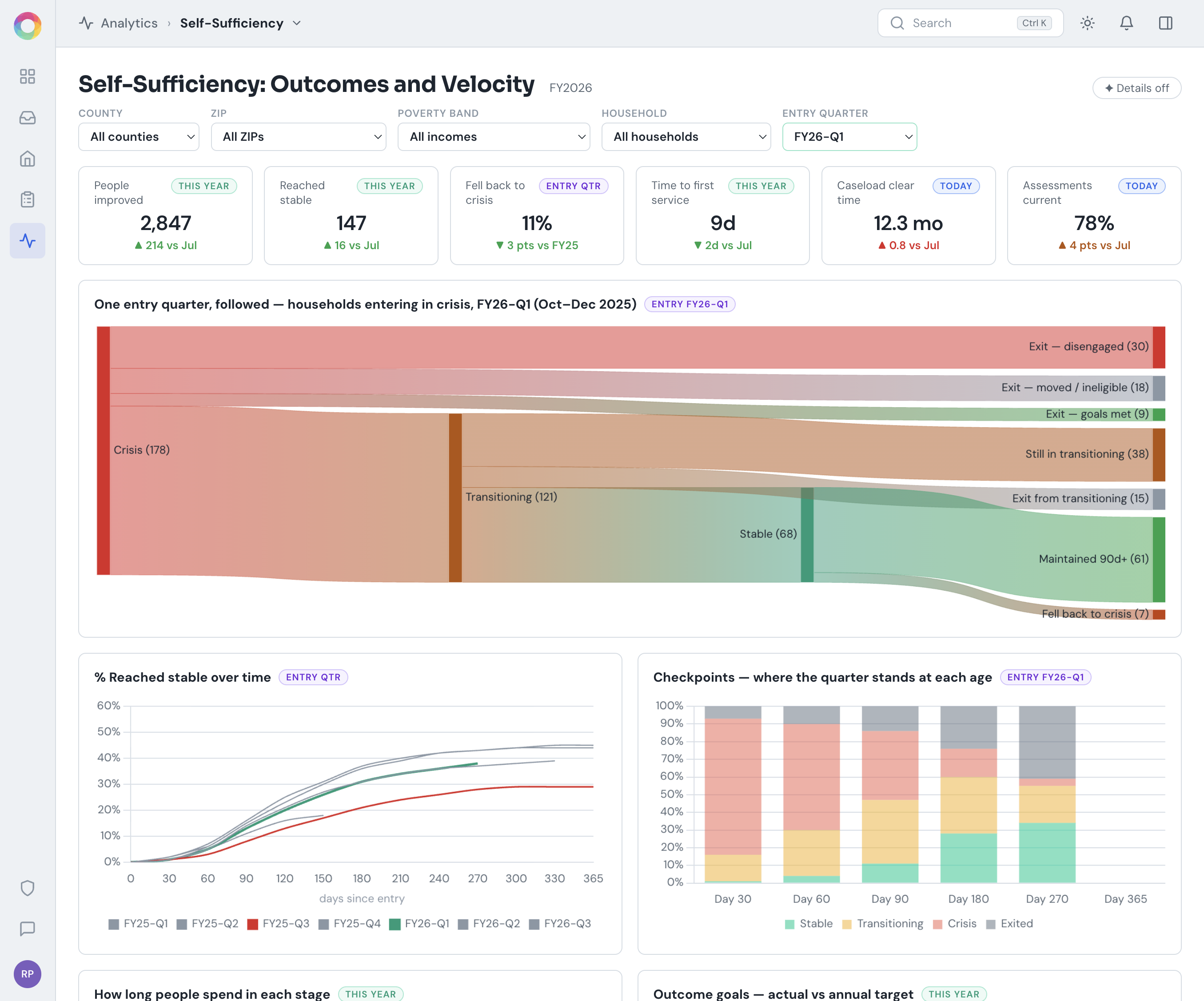This screenshot has height=1001, width=1204.
Task: Open the Reached stable card
Action: click(351, 215)
